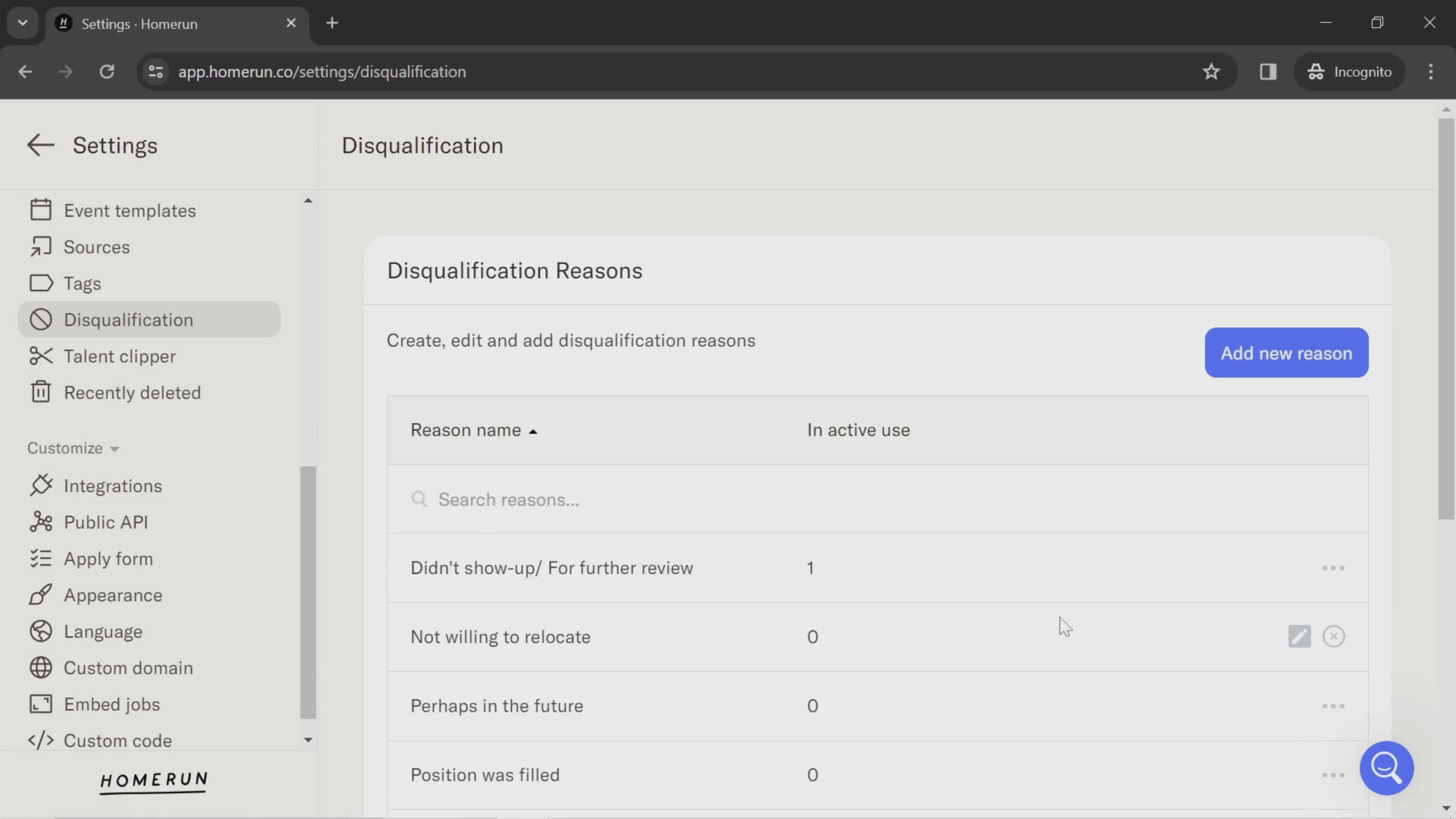
Task: Select the "Perhaps in the future" row text
Action: point(497,706)
